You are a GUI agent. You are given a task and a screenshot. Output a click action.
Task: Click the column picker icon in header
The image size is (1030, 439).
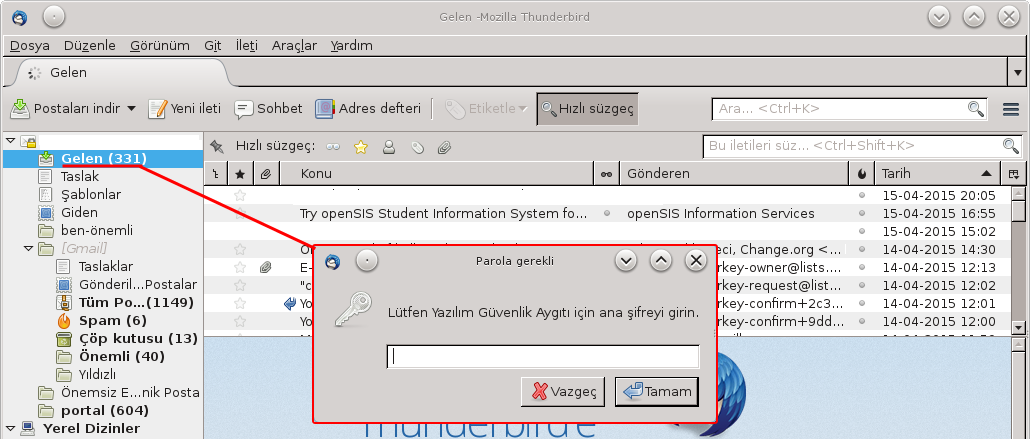pyautogui.click(x=1015, y=174)
